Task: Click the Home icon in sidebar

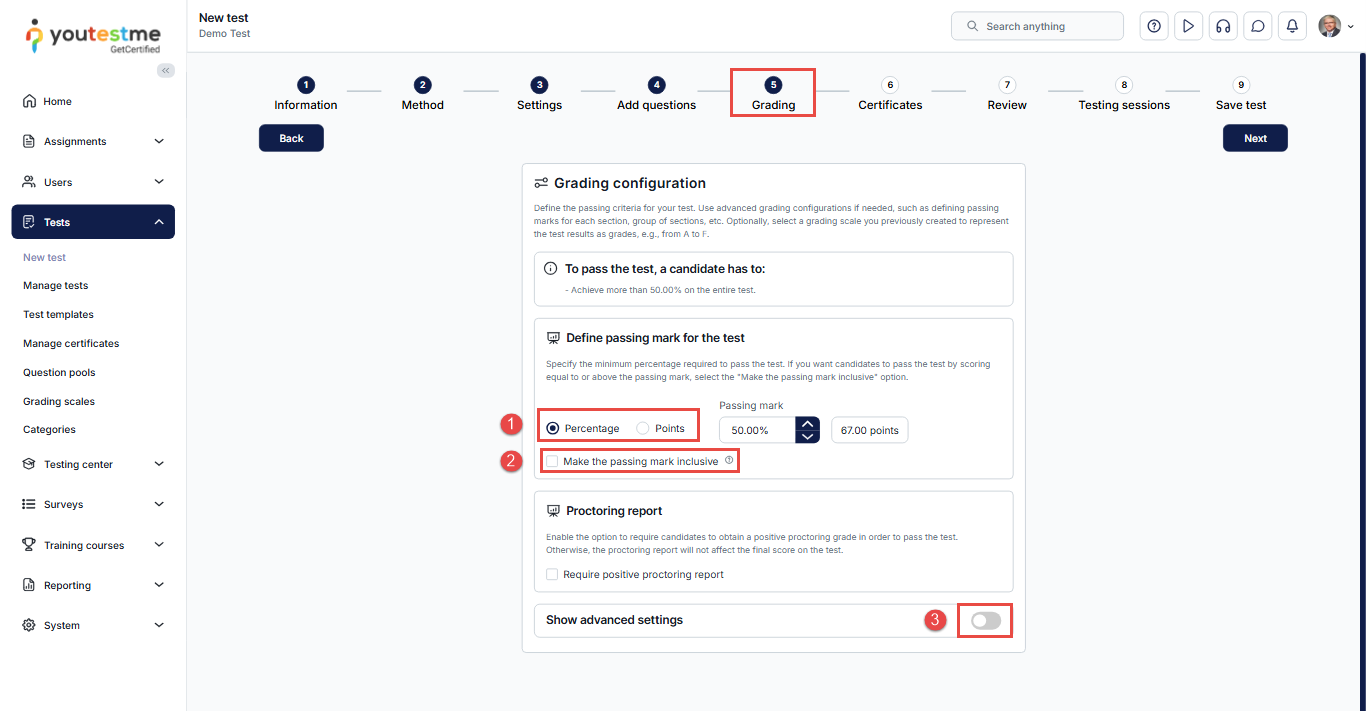Action: [29, 101]
